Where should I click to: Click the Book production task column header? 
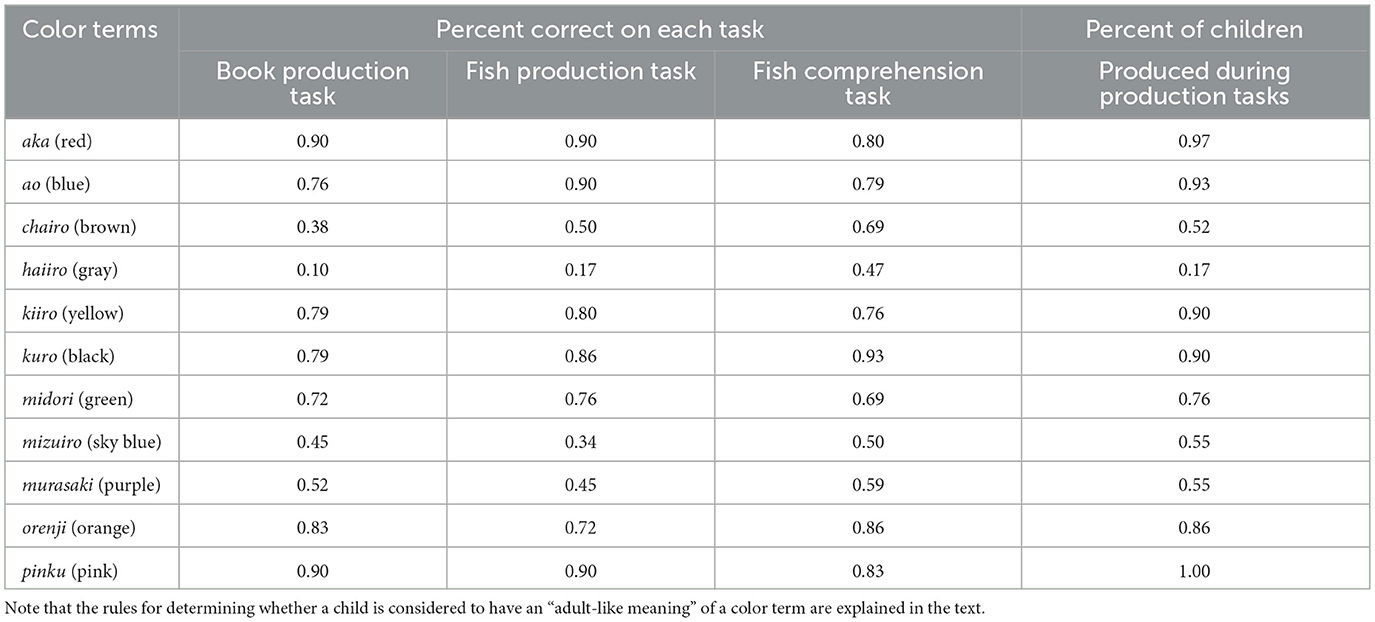tap(314, 84)
